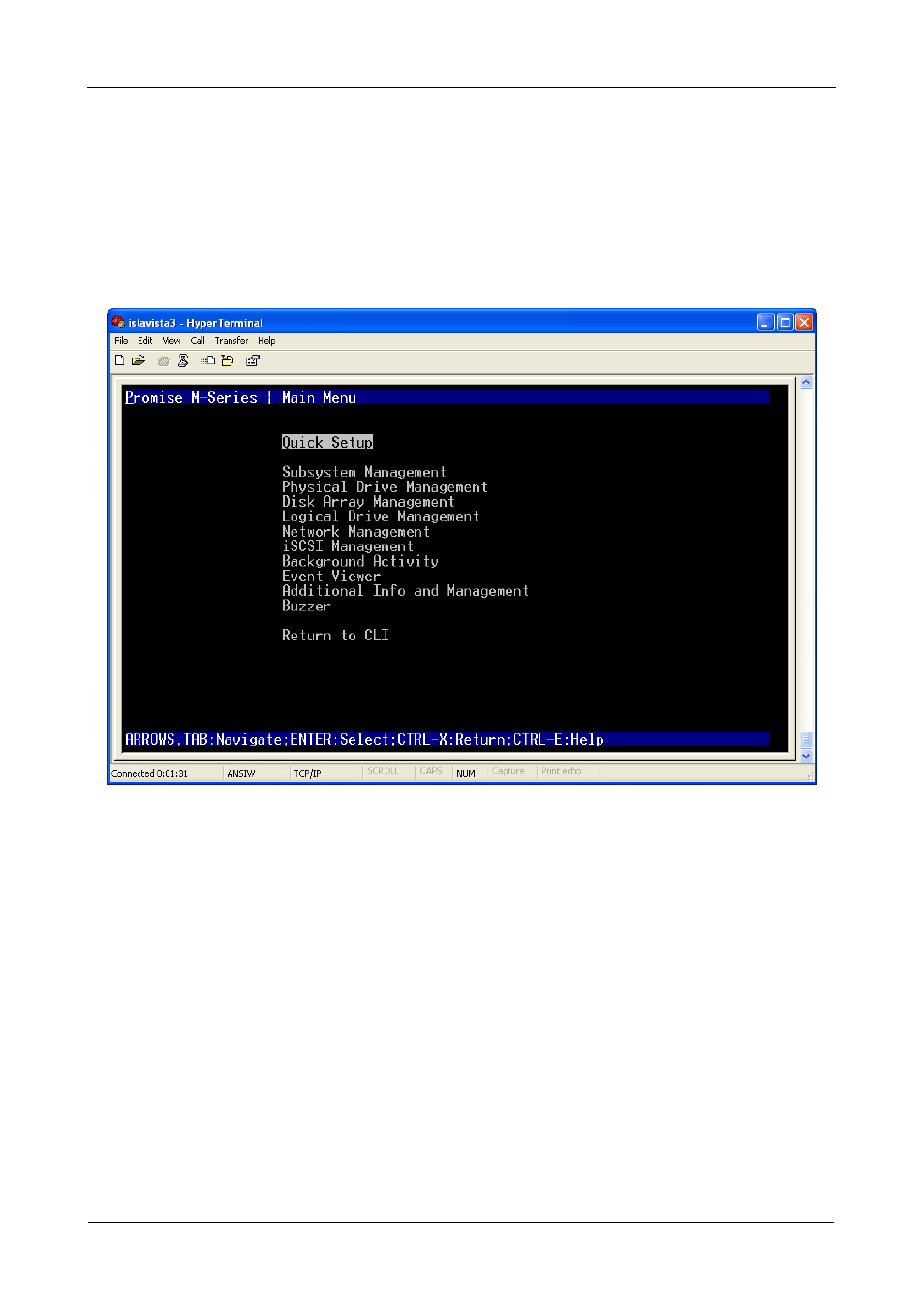
Task: Open the File menu
Action: [121, 341]
